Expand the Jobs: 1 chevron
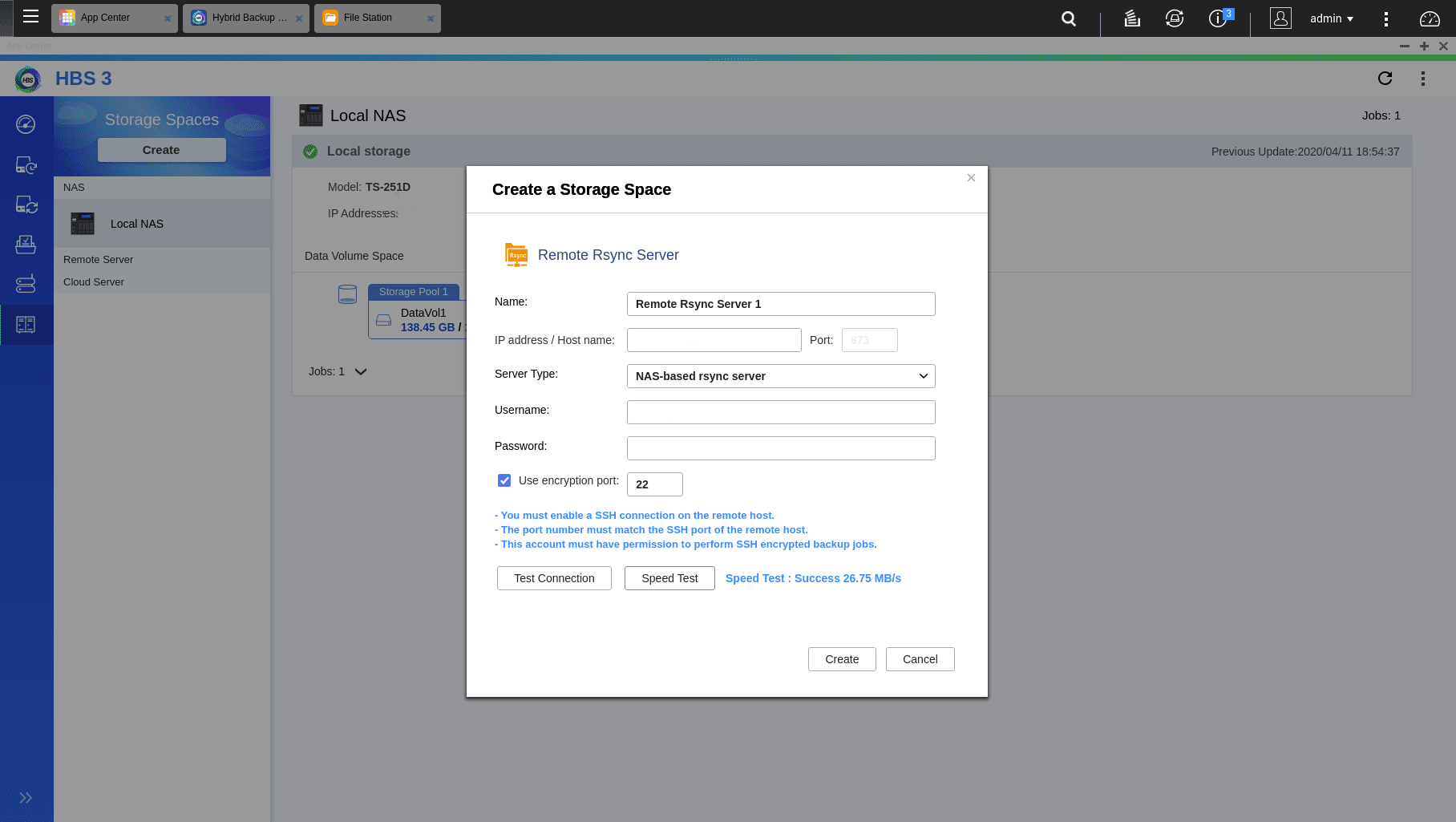The image size is (1456, 822). coord(361,371)
